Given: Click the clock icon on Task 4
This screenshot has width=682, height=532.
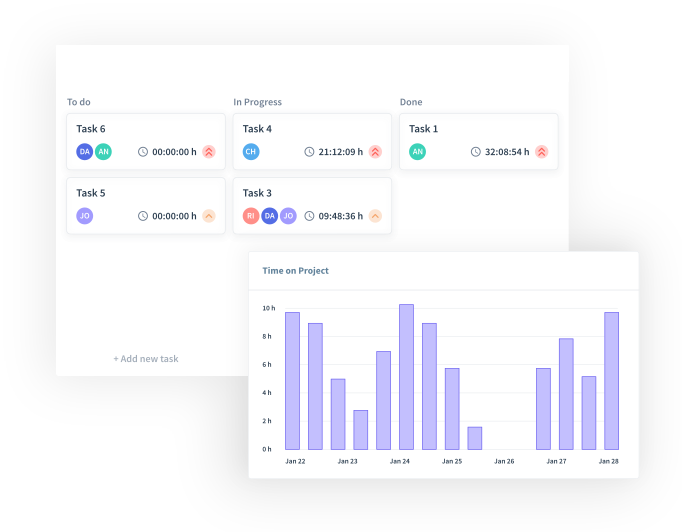Looking at the screenshot, I should (309, 152).
